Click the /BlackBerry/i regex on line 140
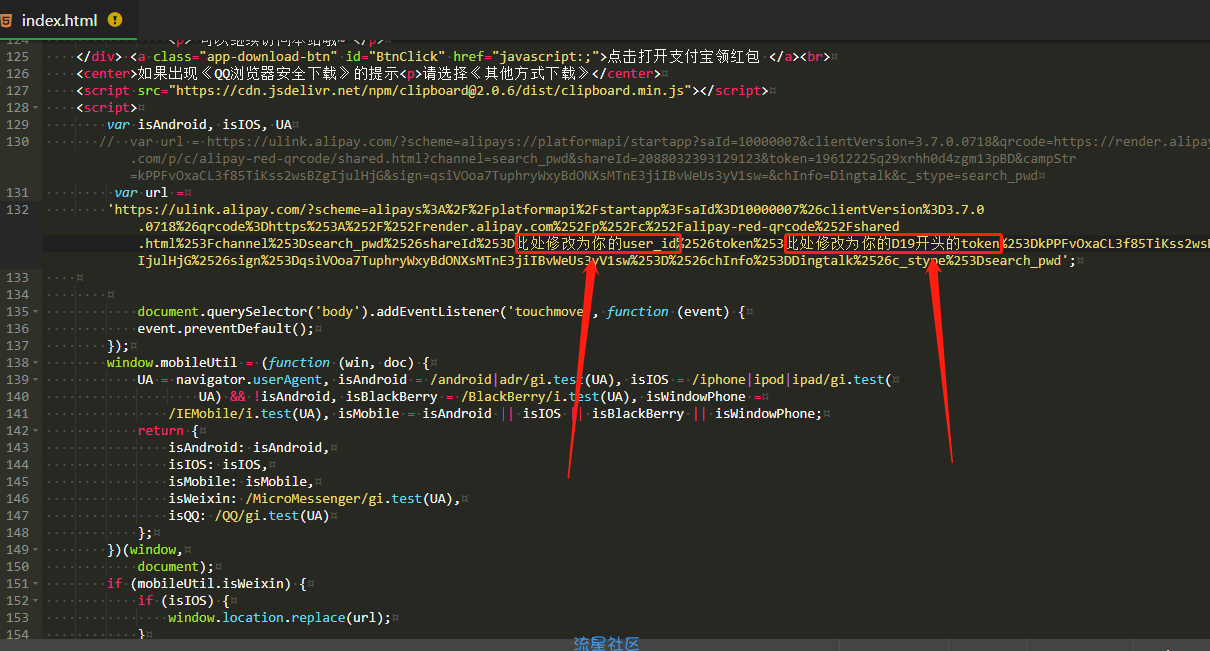The height and width of the screenshot is (651, 1210). tap(511, 397)
